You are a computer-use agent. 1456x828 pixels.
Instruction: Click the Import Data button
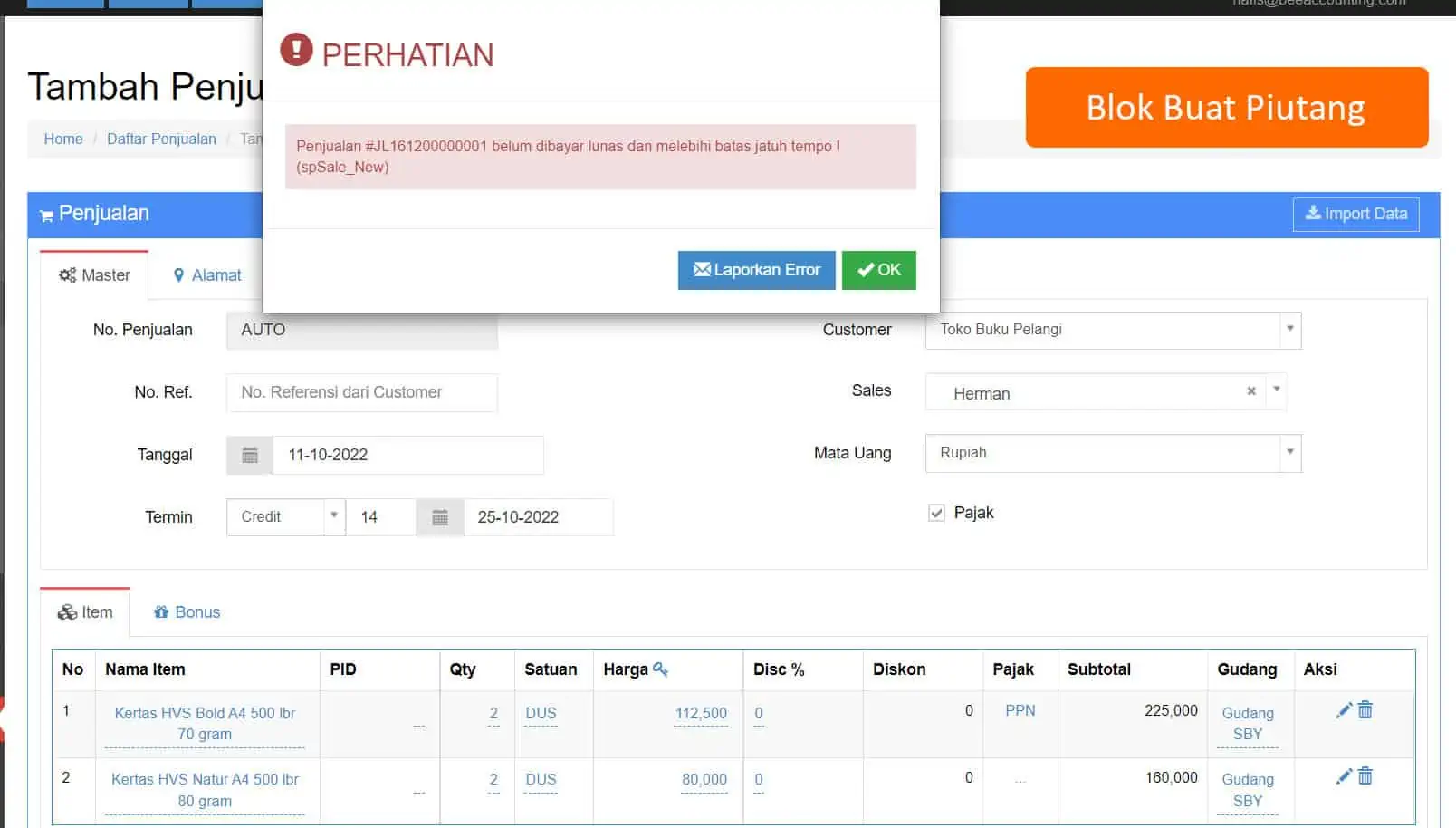pos(1355,214)
